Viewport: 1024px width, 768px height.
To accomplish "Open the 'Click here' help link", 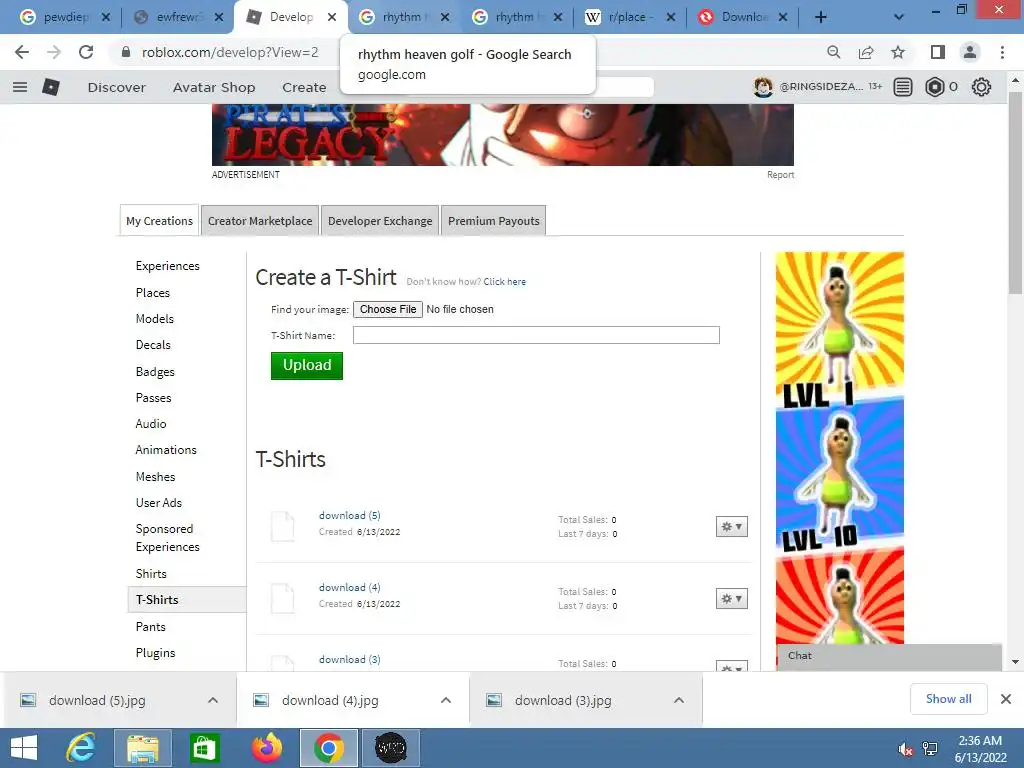I will point(504,281).
